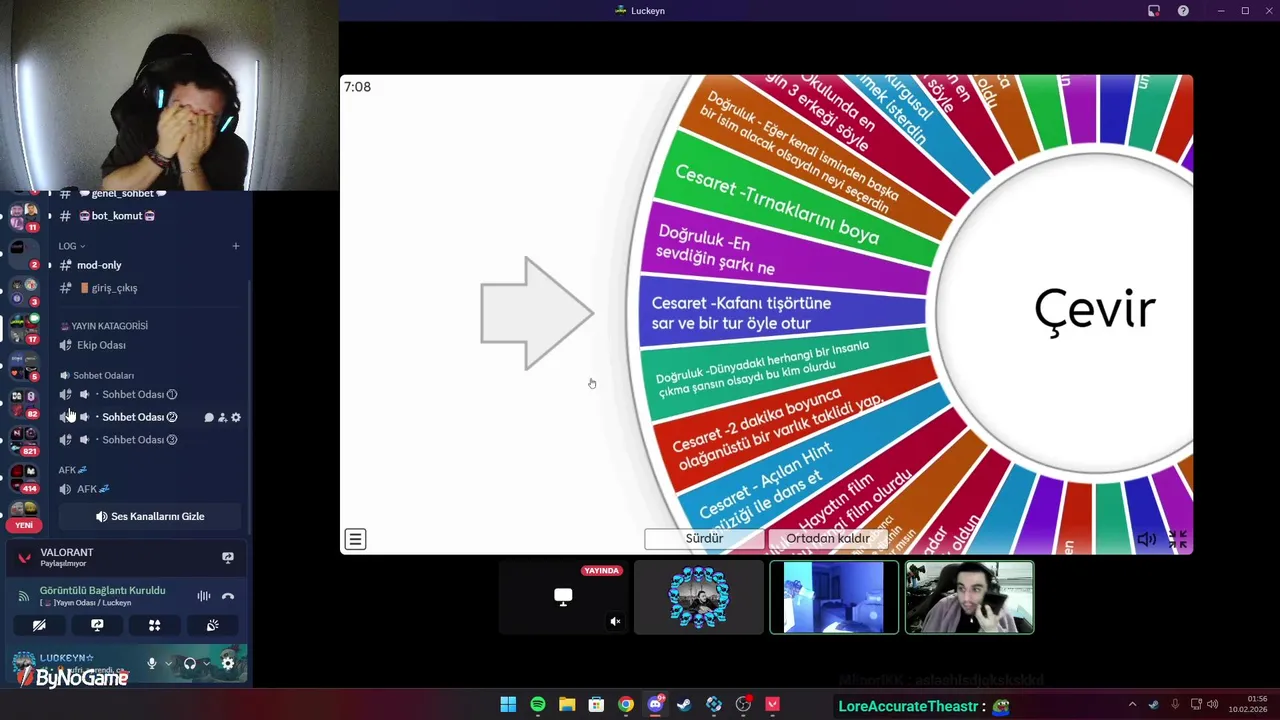Open the Activities launcher button
1280x720 pixels.
click(x=155, y=625)
